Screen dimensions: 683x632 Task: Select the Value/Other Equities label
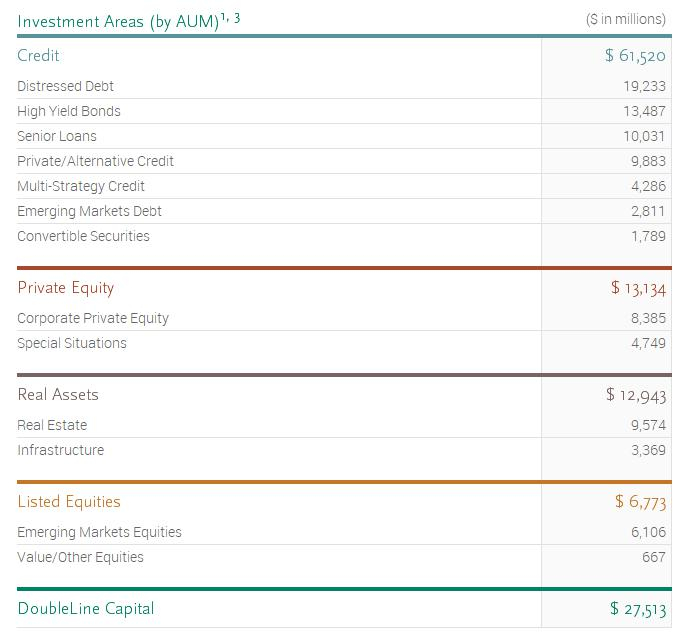click(80, 557)
